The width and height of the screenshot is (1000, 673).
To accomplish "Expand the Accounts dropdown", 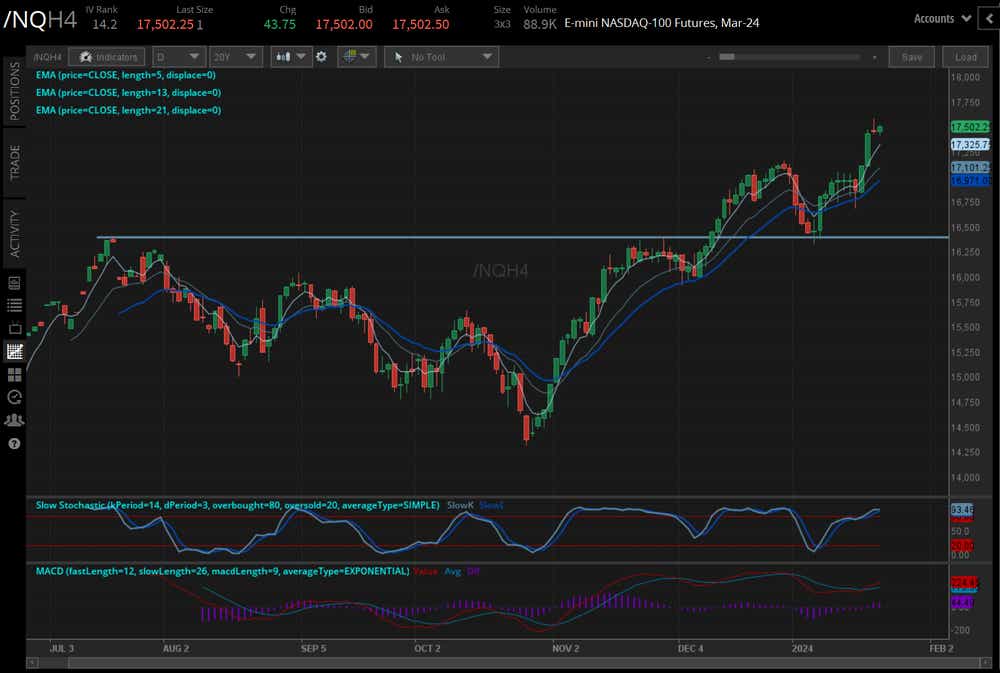I will coord(942,18).
